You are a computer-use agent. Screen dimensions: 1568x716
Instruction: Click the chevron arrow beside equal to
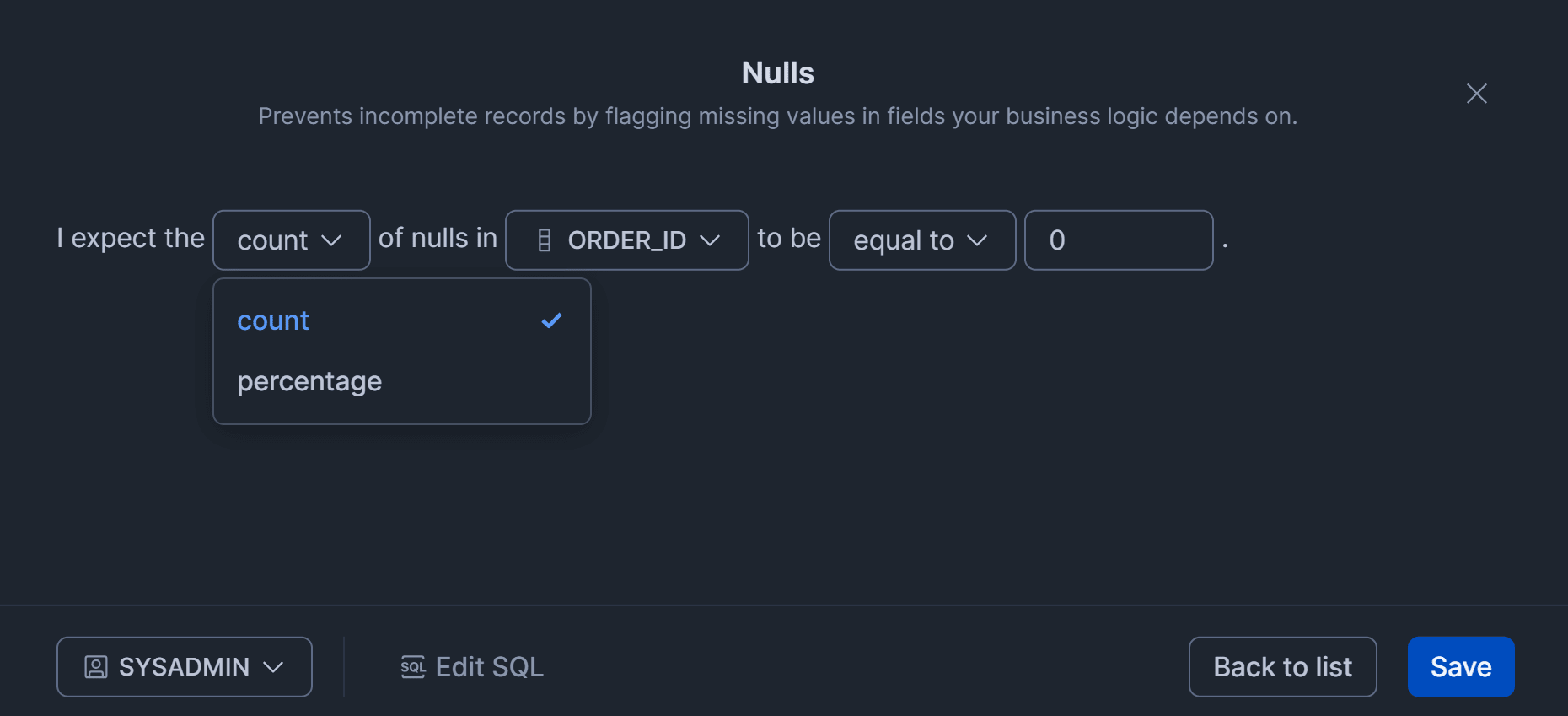977,241
